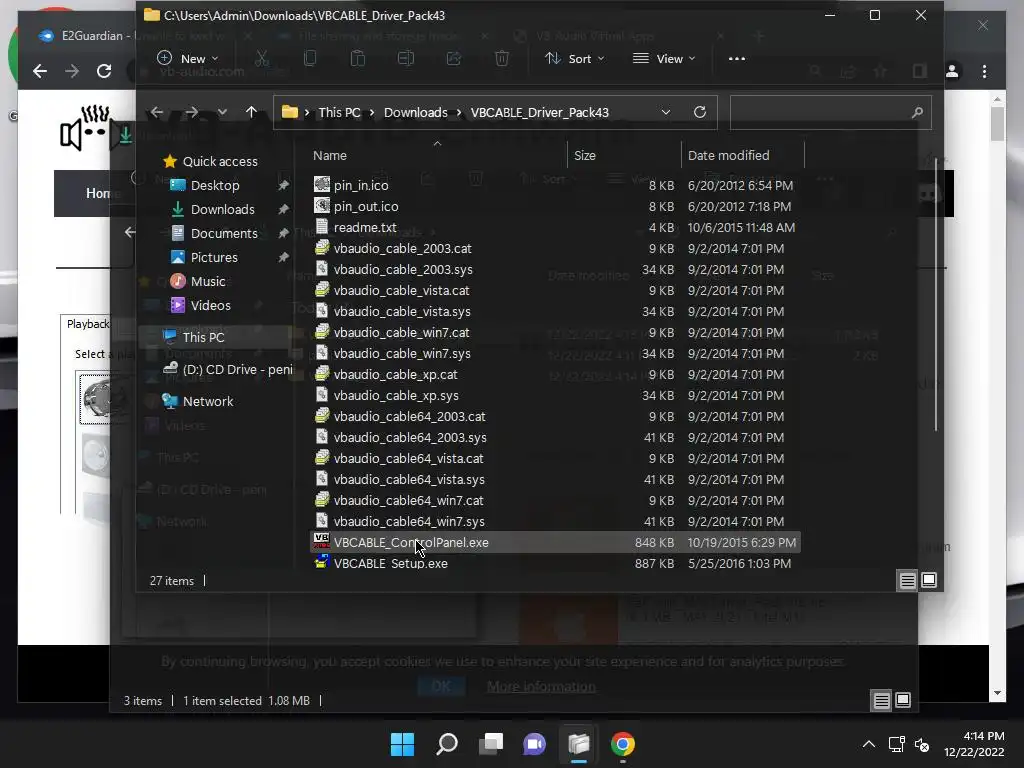Go back using Explorer back arrow
The height and width of the screenshot is (768, 1024).
click(x=157, y=112)
